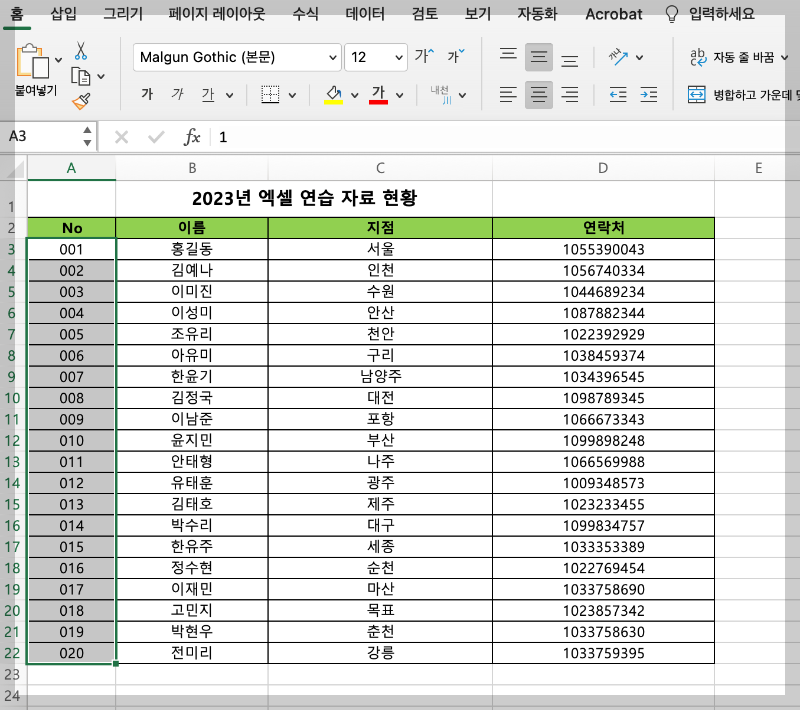Toggle bold with the 가 icon
The image size is (800, 710).
pos(146,94)
